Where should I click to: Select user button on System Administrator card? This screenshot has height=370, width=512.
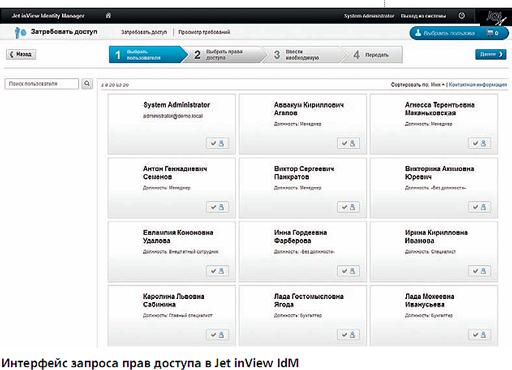(x=217, y=143)
